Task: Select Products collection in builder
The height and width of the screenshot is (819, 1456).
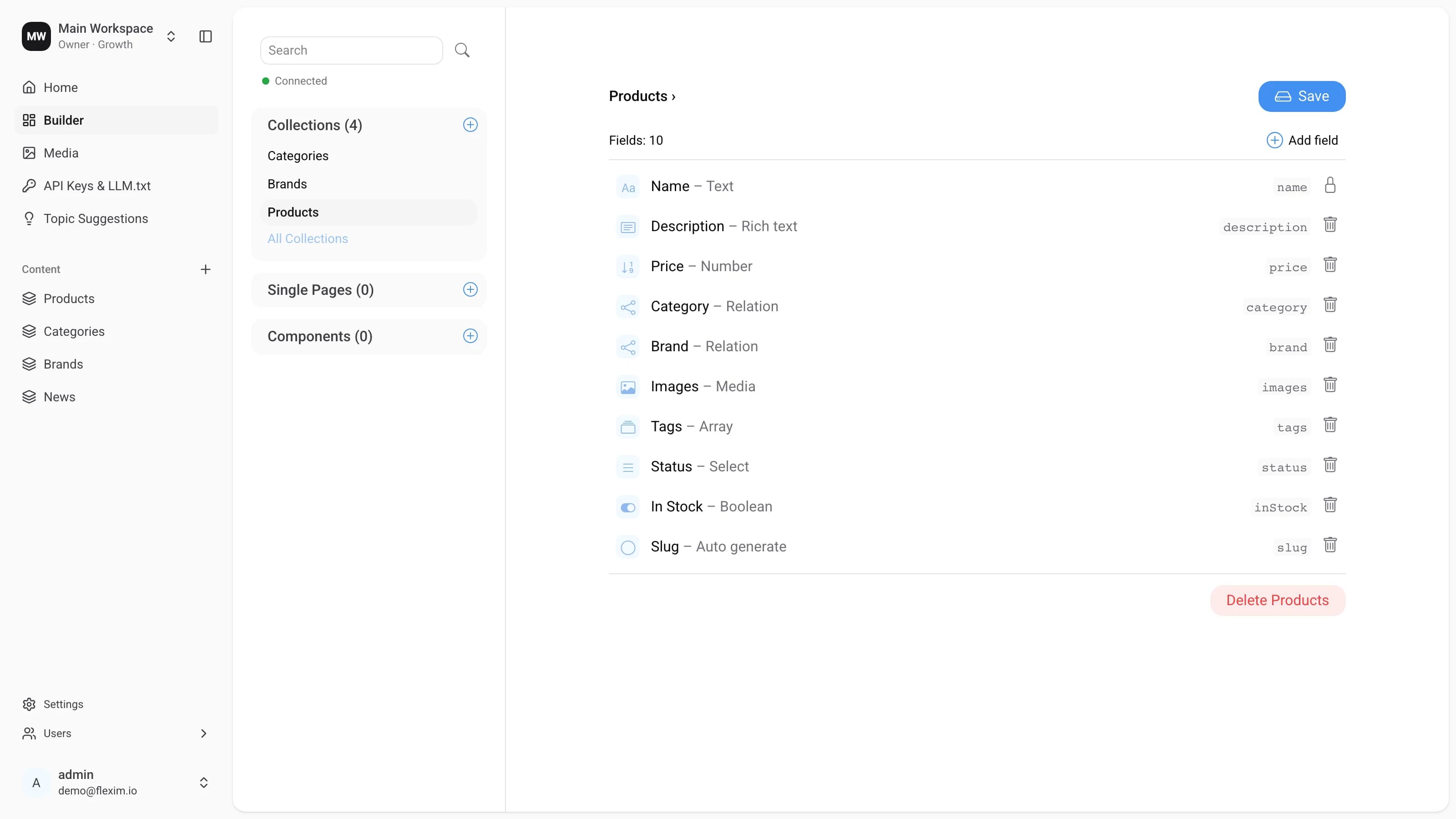Action: (x=369, y=212)
